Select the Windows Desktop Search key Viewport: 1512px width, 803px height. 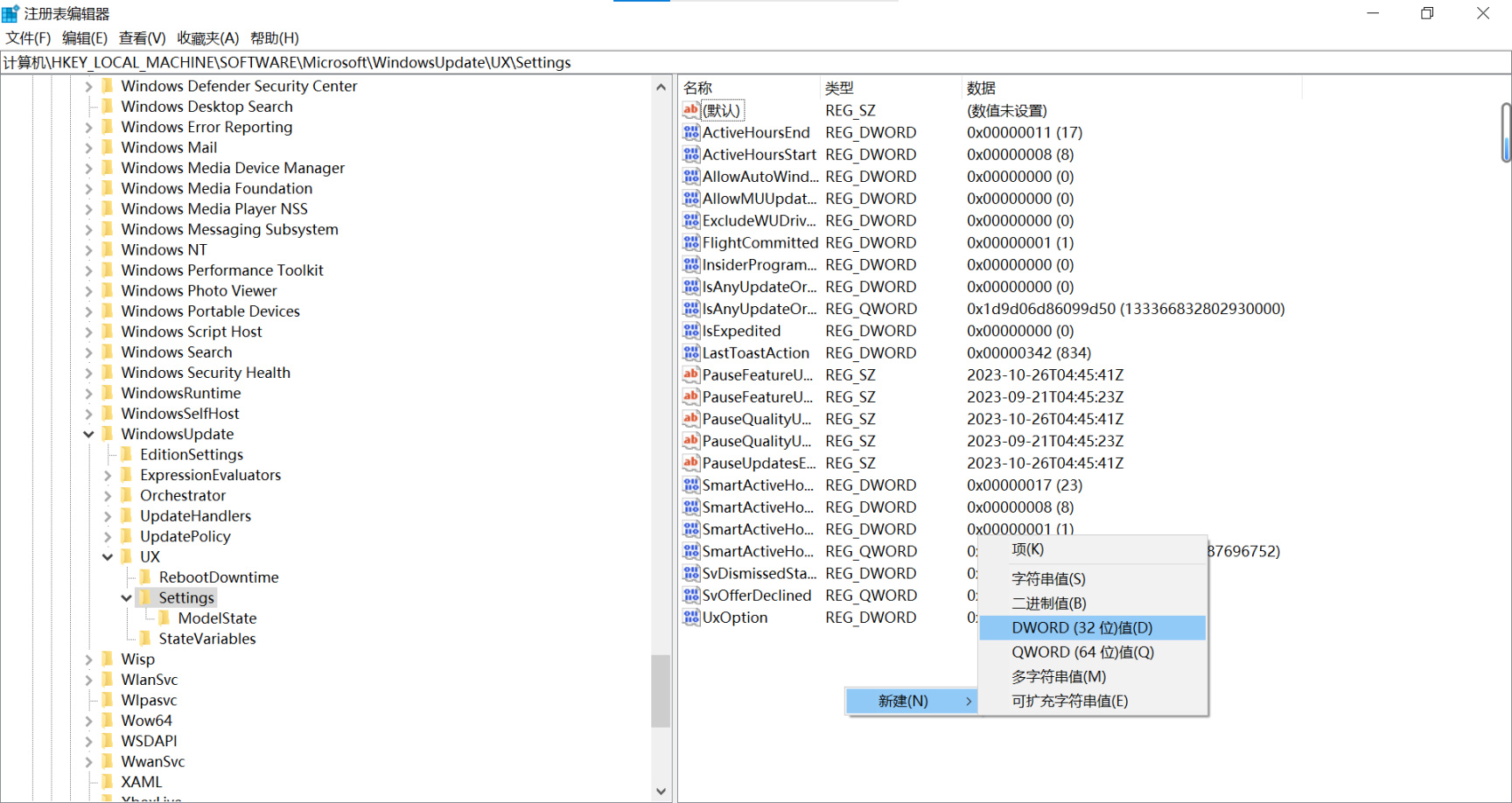click(x=206, y=107)
